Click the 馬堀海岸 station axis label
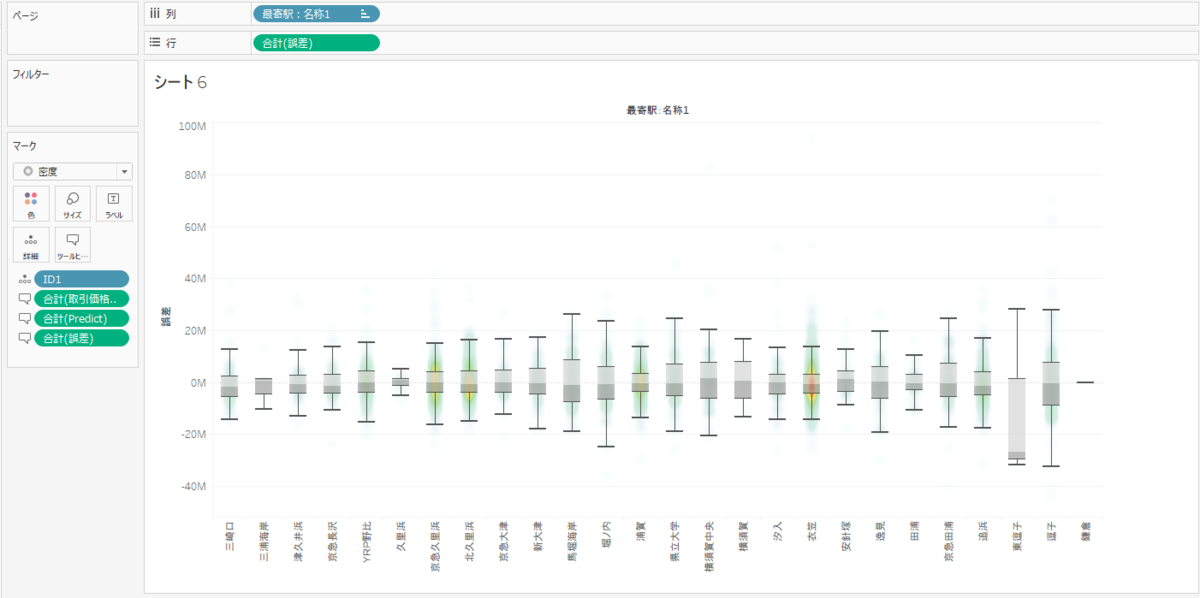The image size is (1200, 598). point(571,541)
